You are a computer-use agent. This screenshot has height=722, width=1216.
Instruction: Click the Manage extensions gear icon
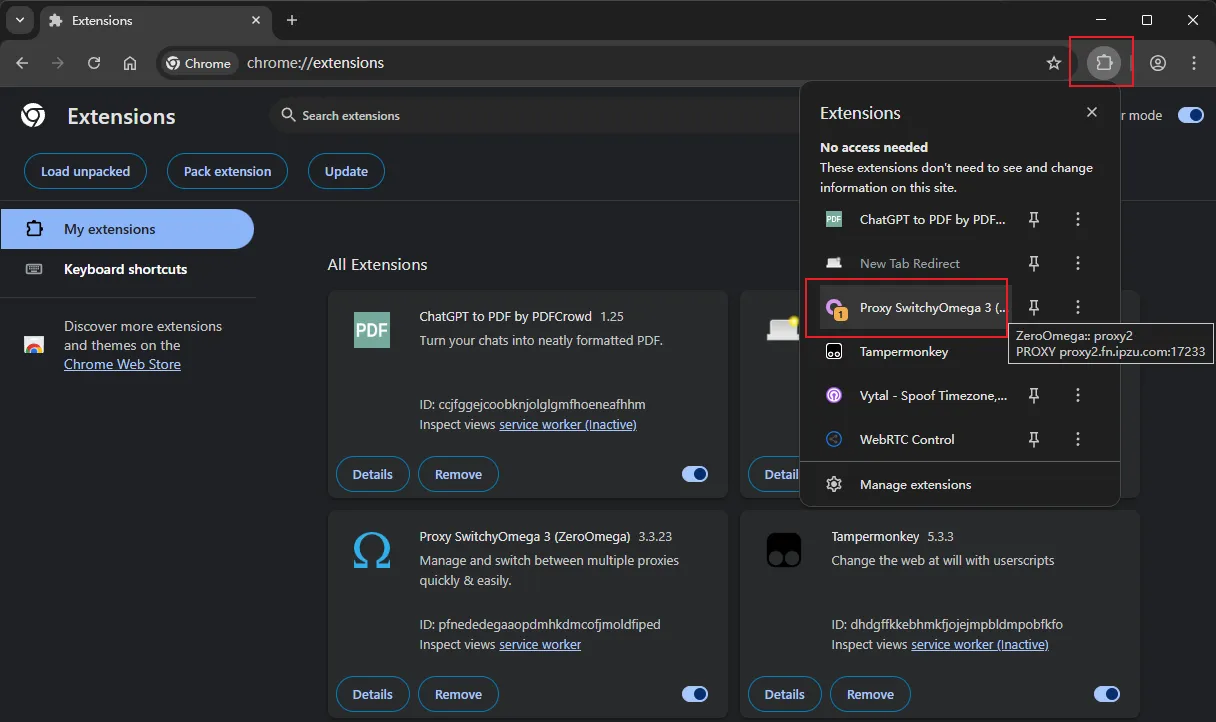[834, 484]
